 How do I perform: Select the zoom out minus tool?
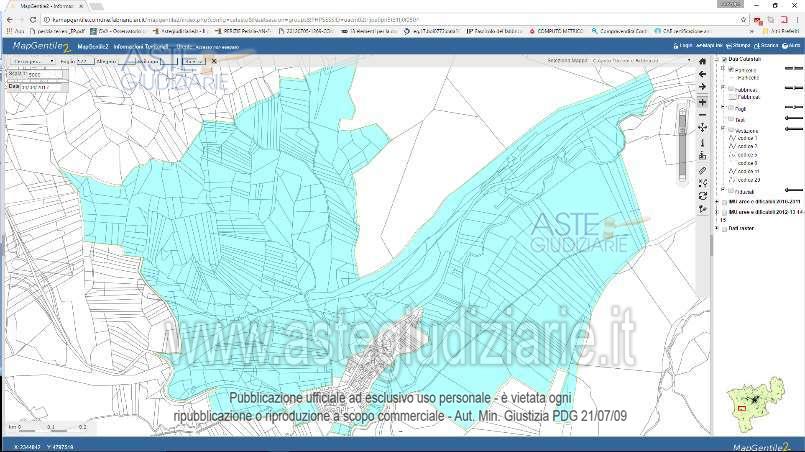pyautogui.click(x=703, y=115)
